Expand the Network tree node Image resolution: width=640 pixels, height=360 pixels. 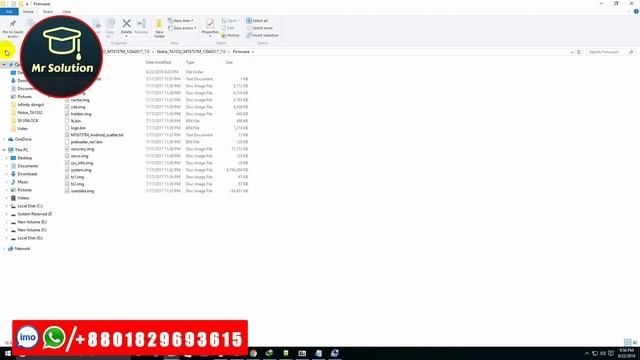(4, 249)
